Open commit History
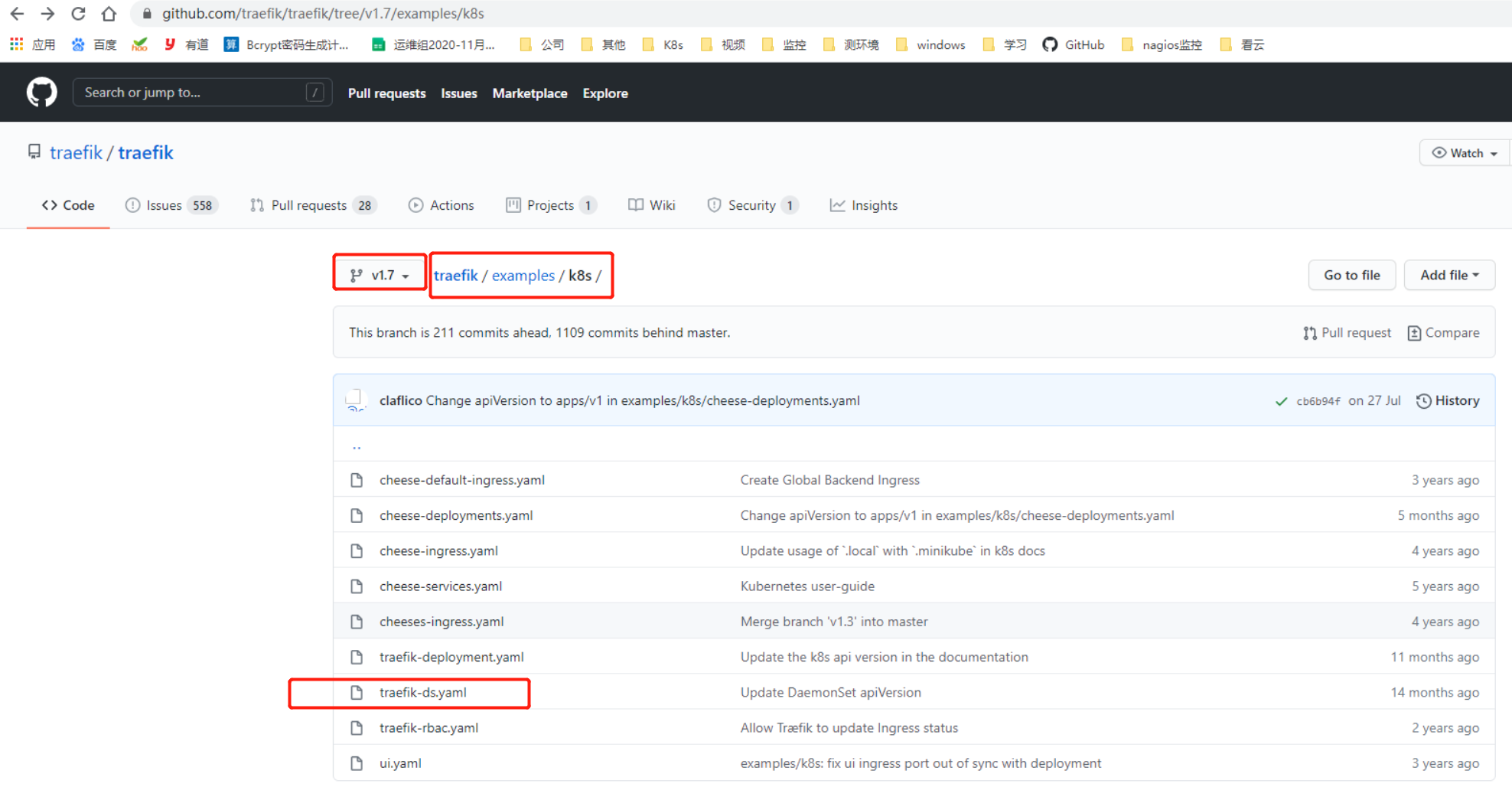1512x800 pixels. click(x=1448, y=401)
